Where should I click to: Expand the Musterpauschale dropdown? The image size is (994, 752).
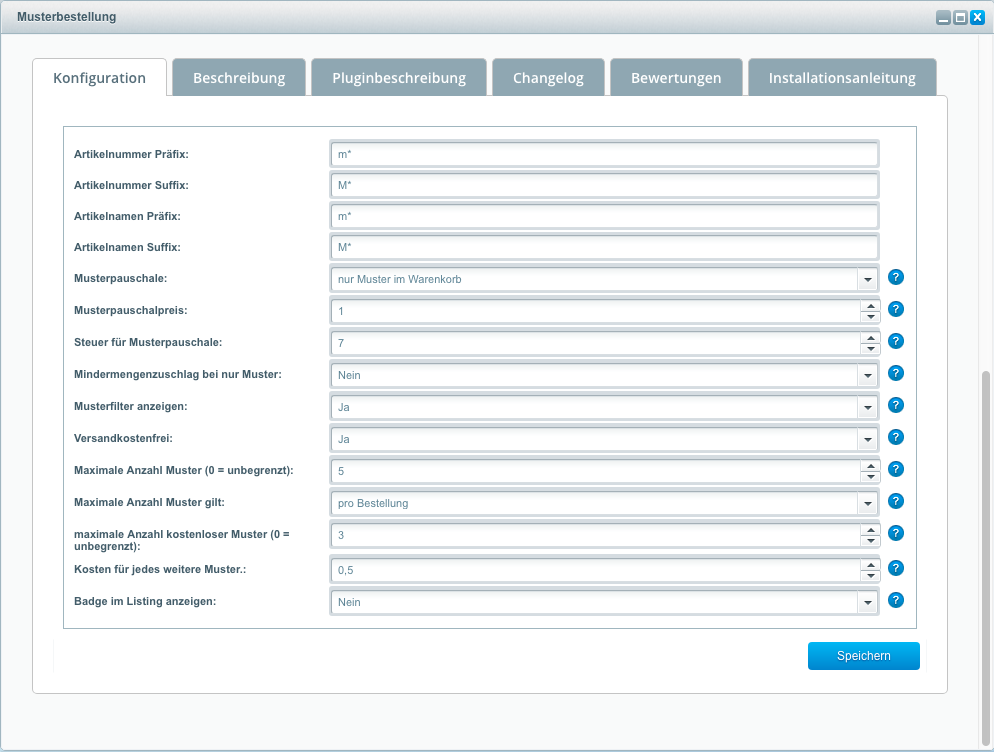point(868,279)
